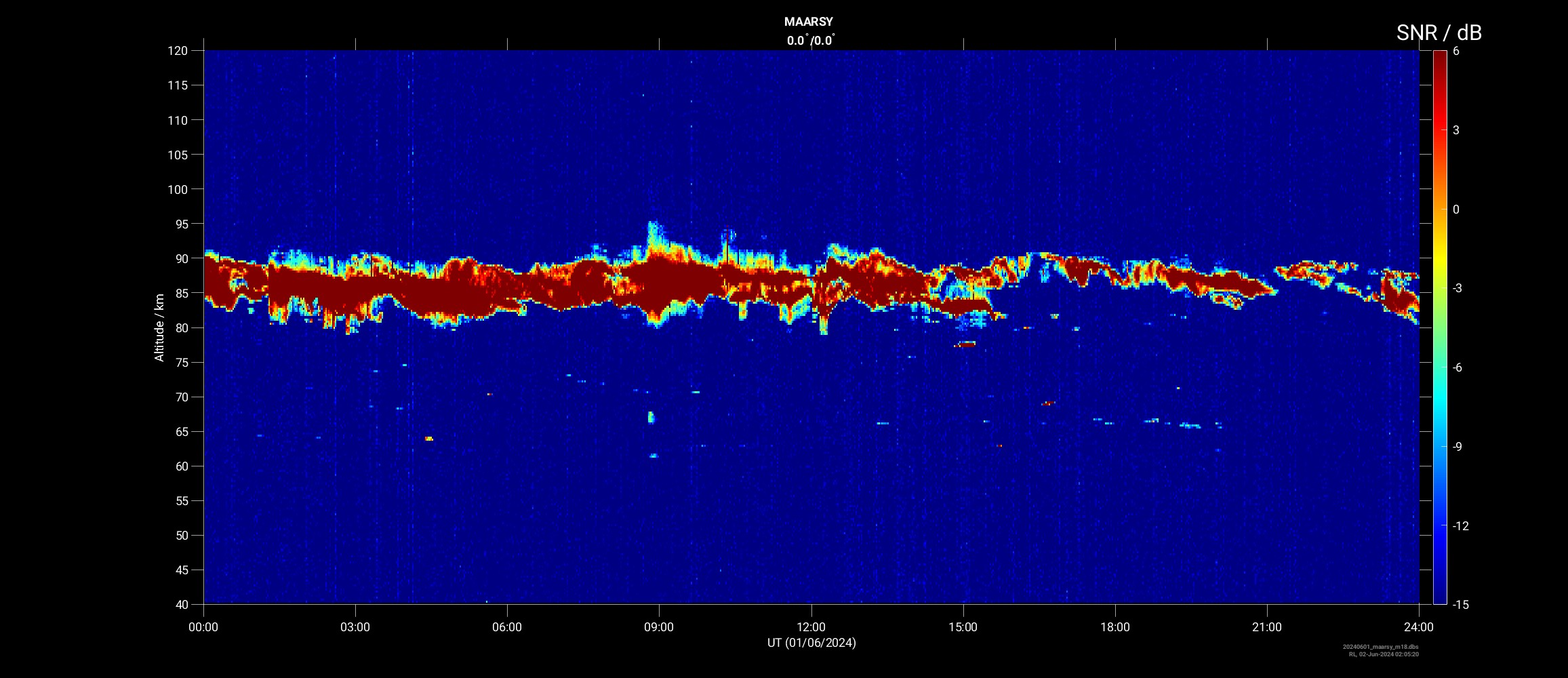Viewport: 1568px width, 678px height.
Task: Click the "RL, 02-Jun-2024 02:05:20" timestamp footer
Action: (1383, 654)
